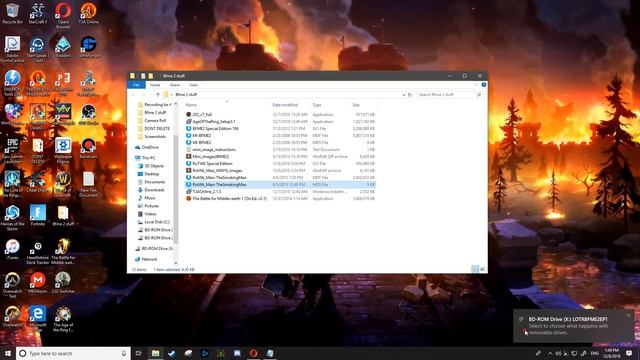
Task: Select DONT DELETE folder in sidebar
Action: pyautogui.click(x=157, y=129)
